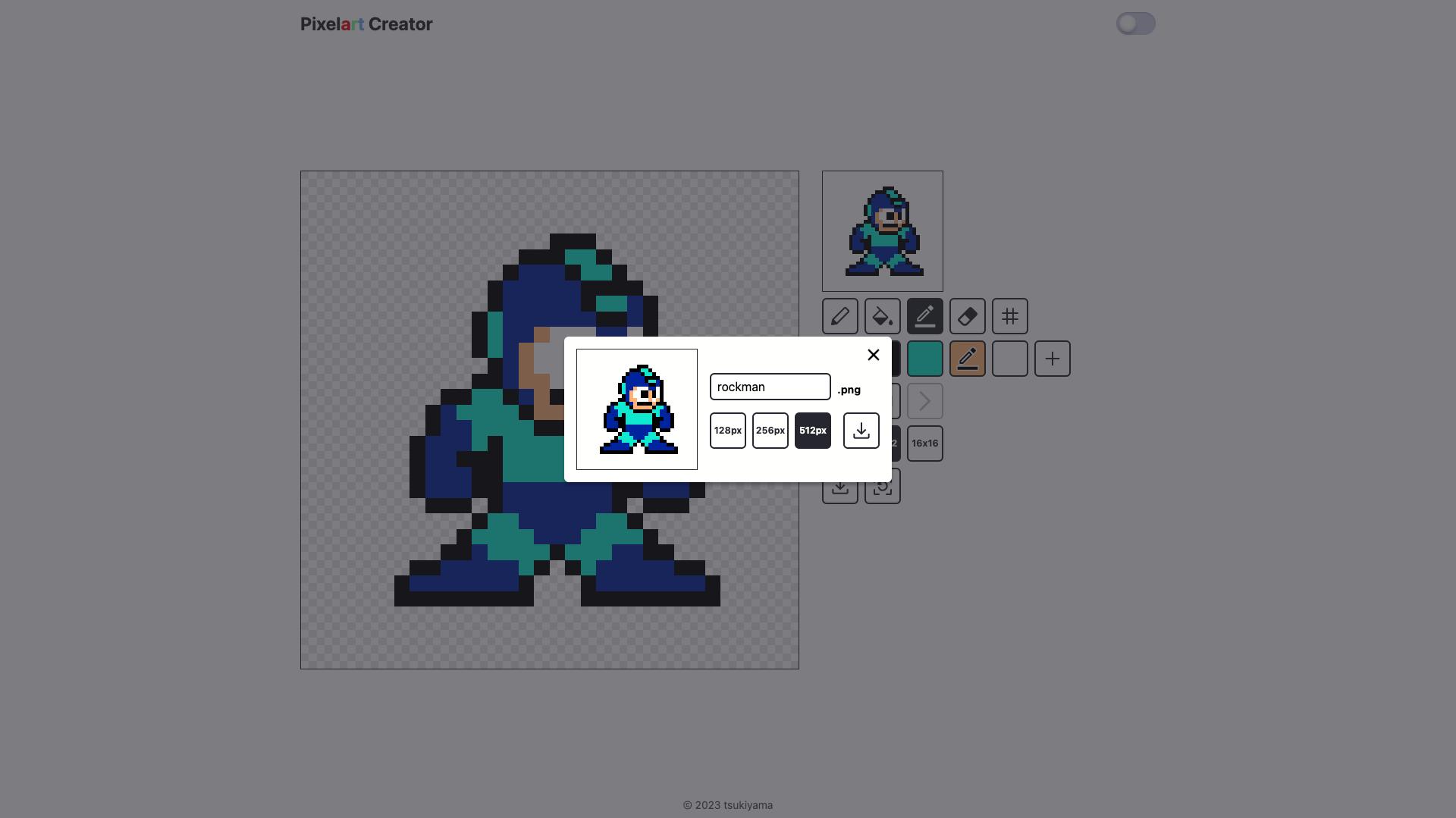The image size is (1456, 818).
Task: Click the reset canvas icon
Action: (882, 485)
